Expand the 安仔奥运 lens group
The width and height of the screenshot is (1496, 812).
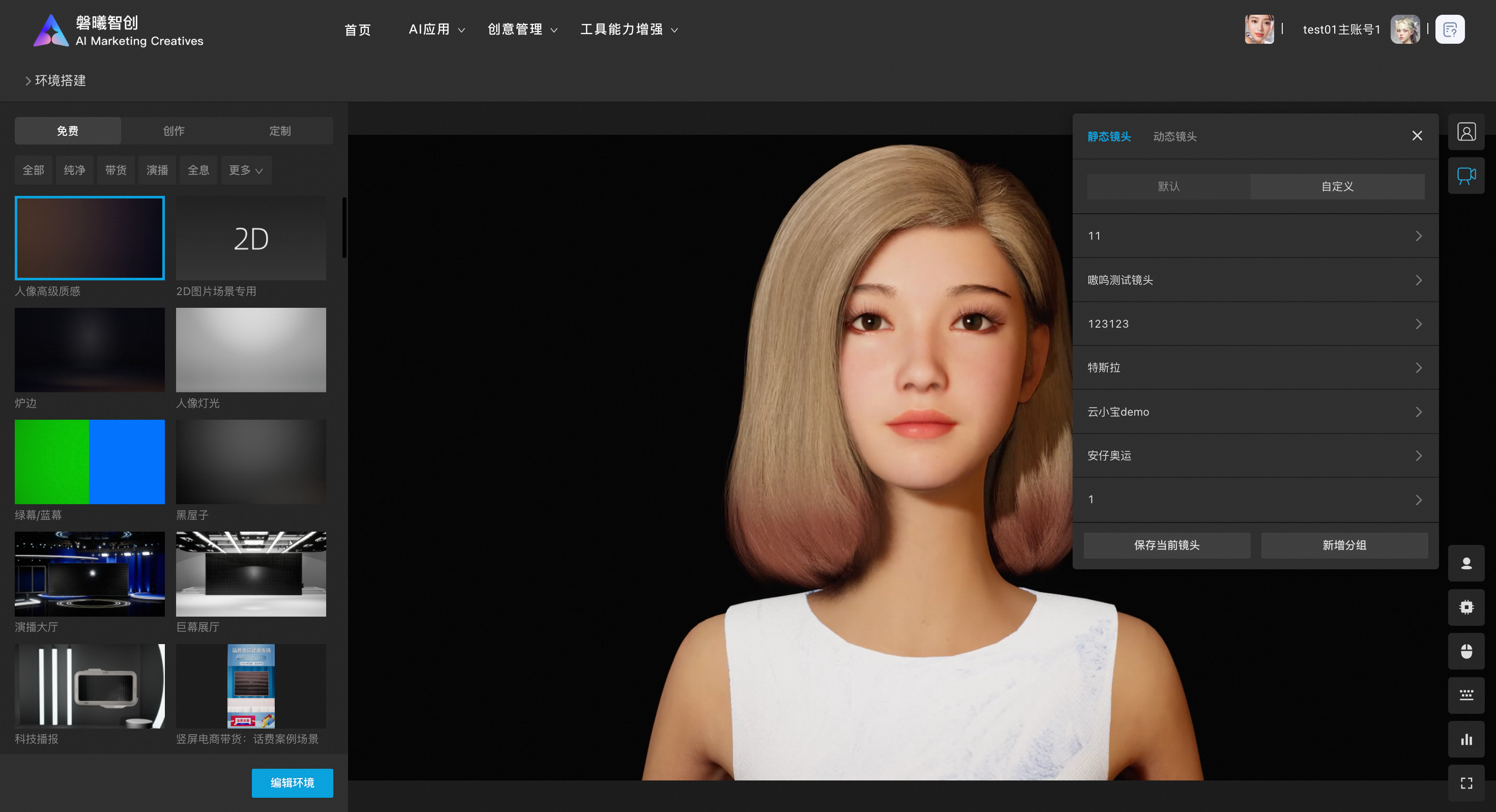[1255, 455]
